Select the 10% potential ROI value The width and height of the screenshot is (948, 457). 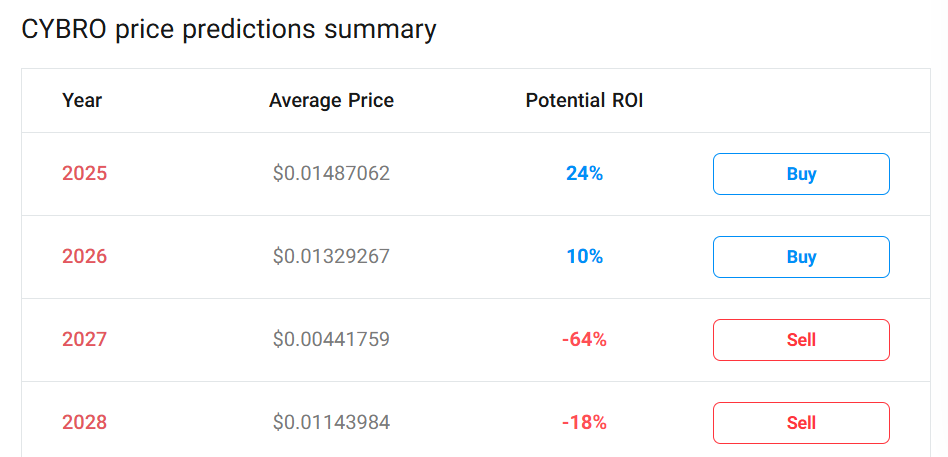584,257
